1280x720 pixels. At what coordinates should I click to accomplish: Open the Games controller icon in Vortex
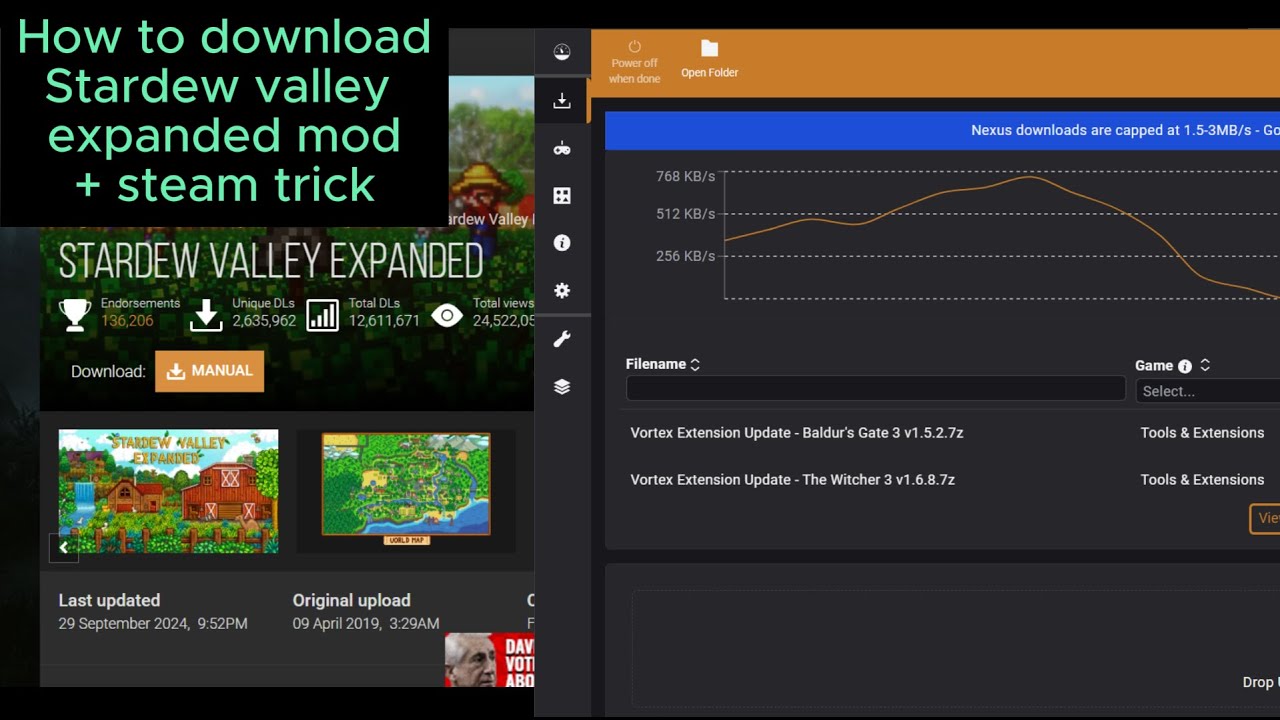[x=562, y=148]
